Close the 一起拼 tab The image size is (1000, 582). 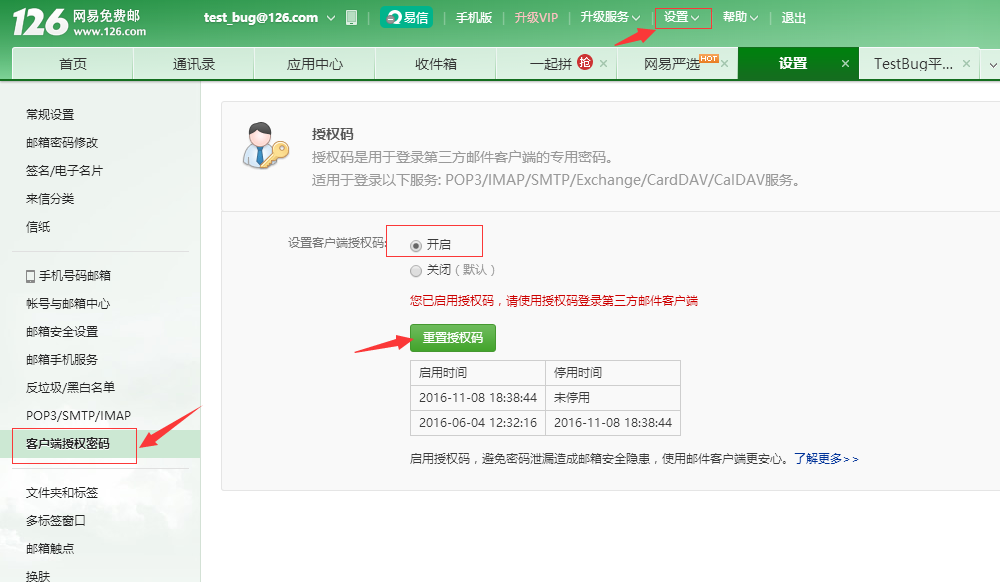coord(604,62)
